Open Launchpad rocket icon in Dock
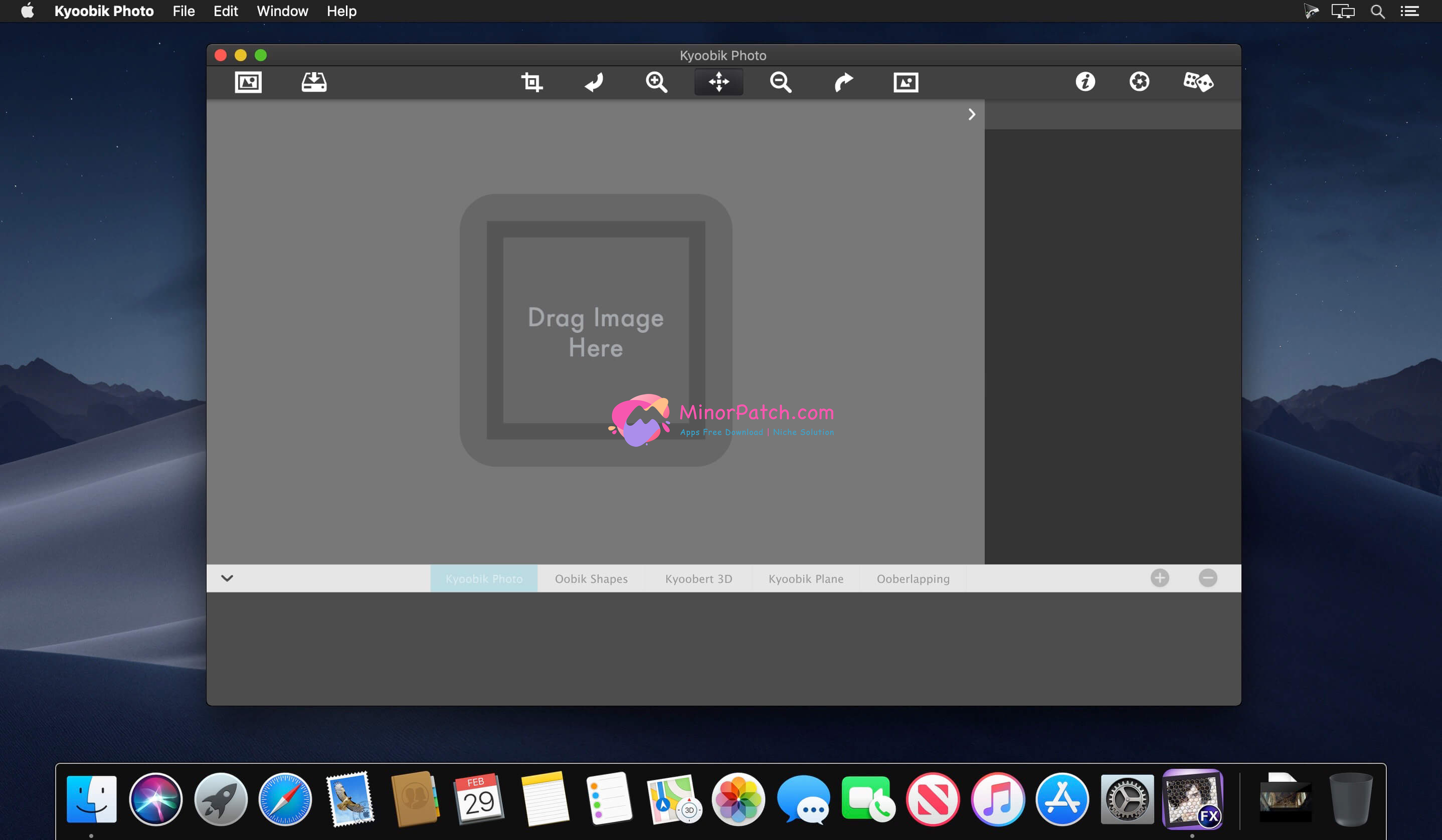This screenshot has height=840, width=1442. 220,799
